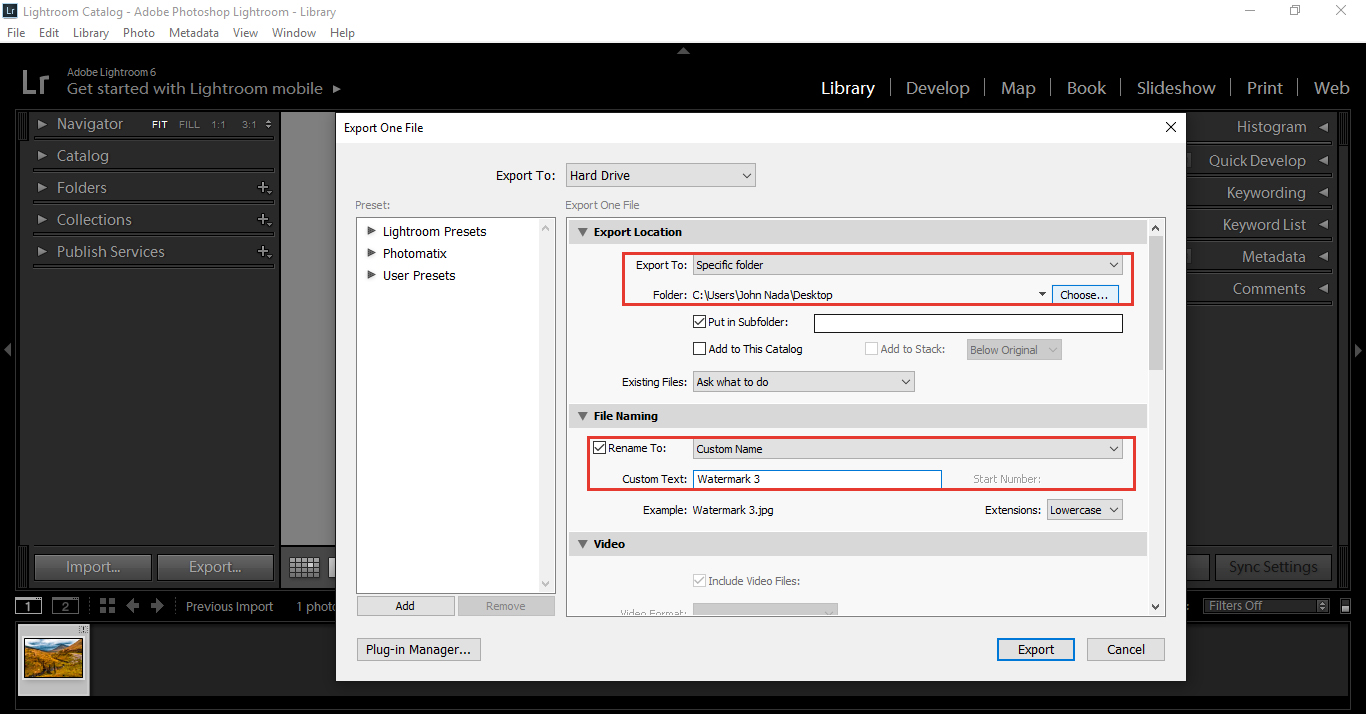This screenshot has height=714, width=1366.
Task: Open Extensions Lowercase dropdown
Action: tap(1085, 510)
